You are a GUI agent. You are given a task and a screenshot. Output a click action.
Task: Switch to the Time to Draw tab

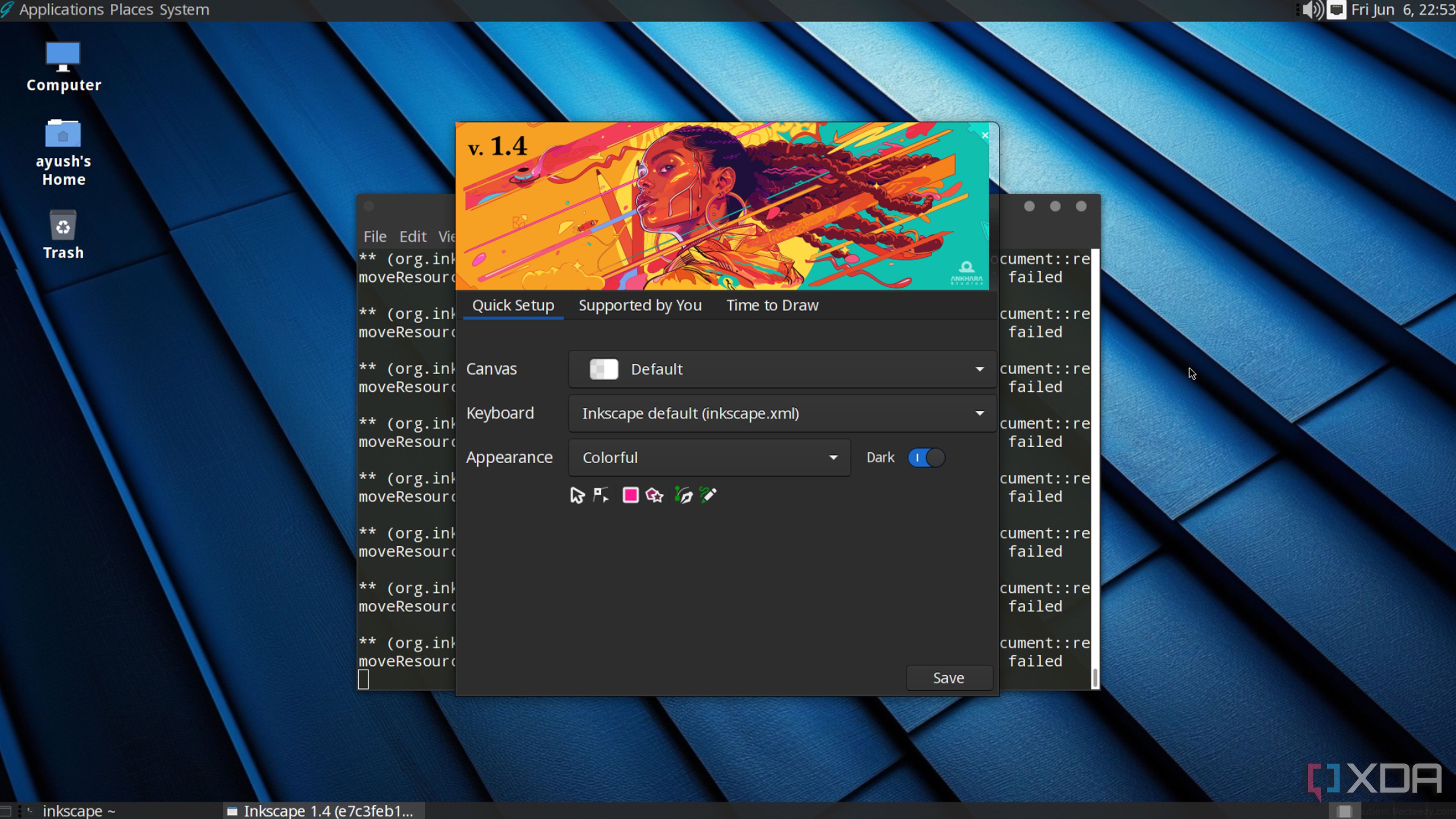coord(772,305)
